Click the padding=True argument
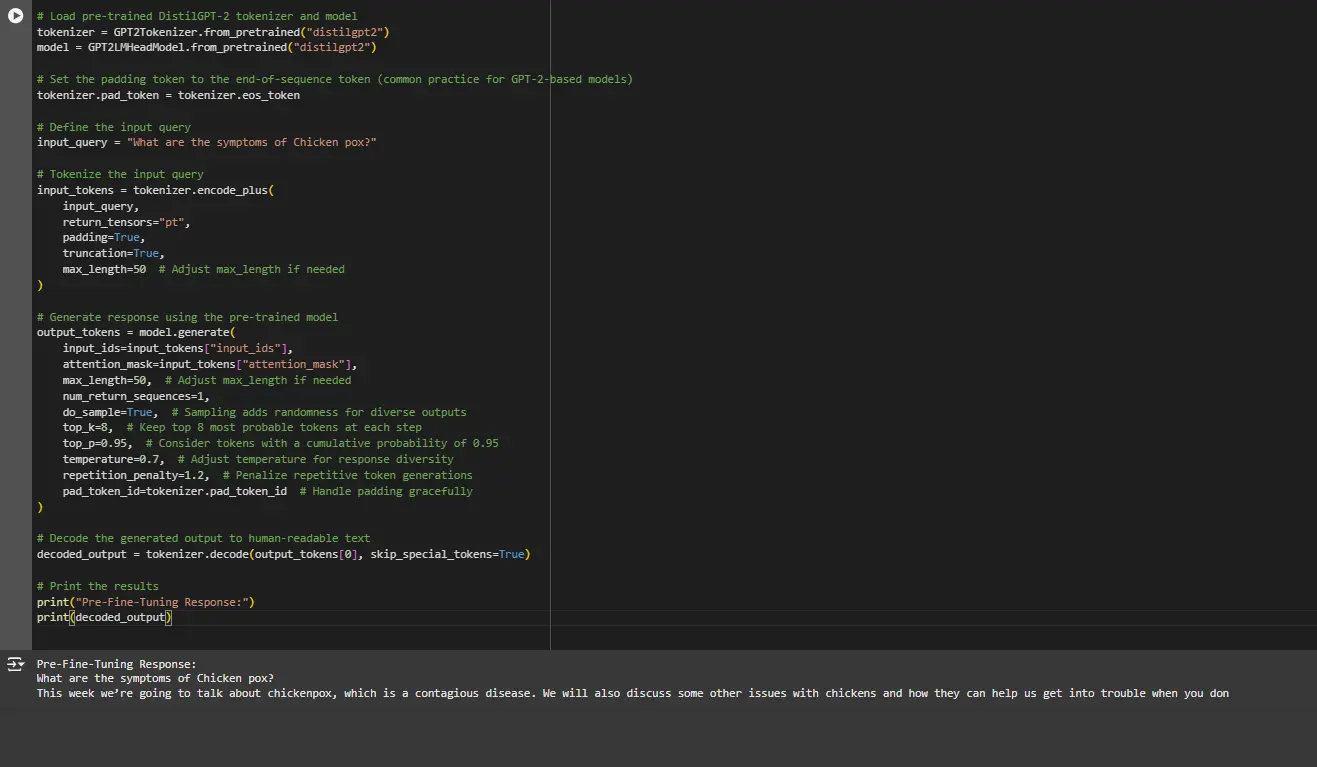 (104, 238)
